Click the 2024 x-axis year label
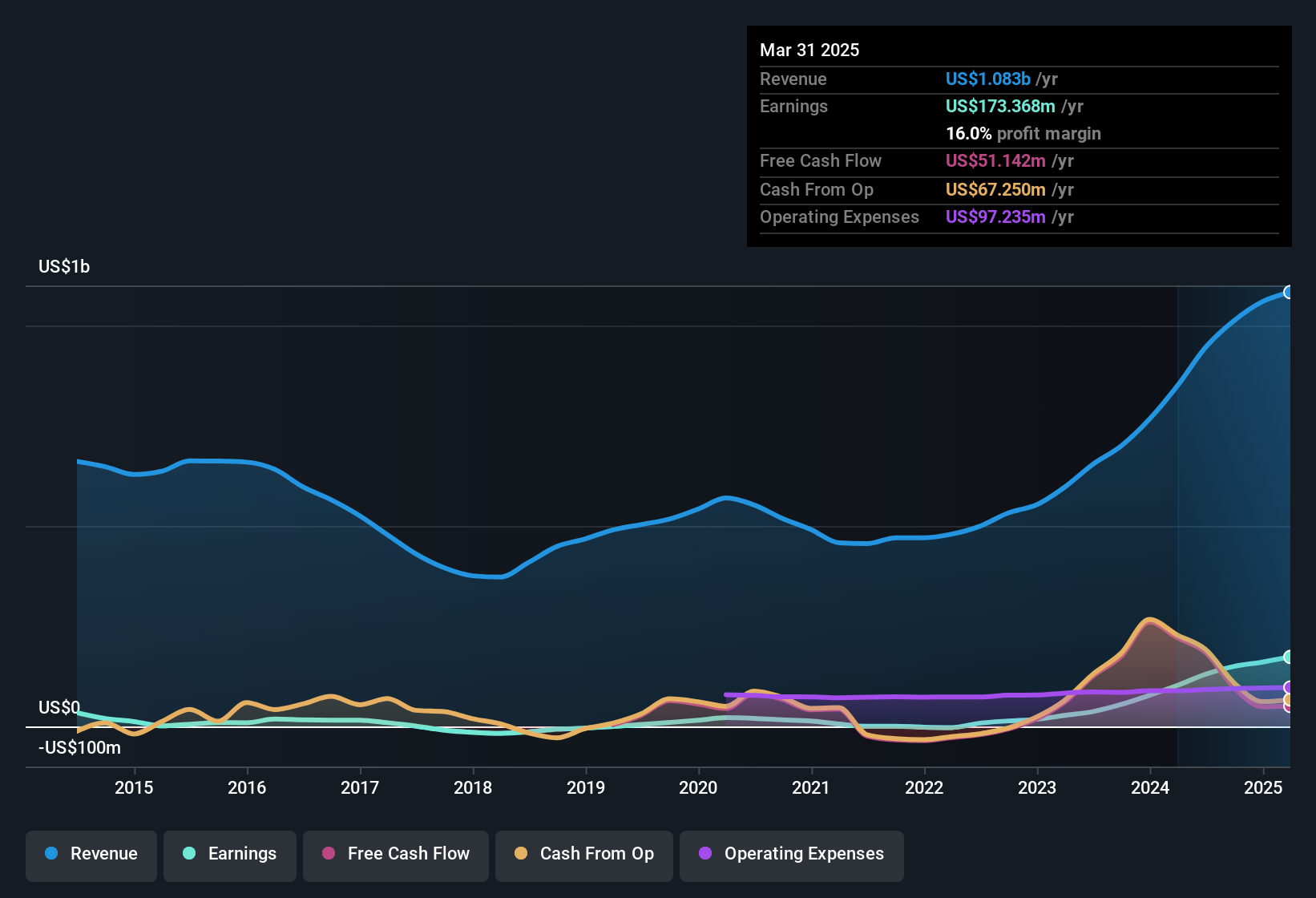Viewport: 1316px width, 898px height. coord(1150,787)
